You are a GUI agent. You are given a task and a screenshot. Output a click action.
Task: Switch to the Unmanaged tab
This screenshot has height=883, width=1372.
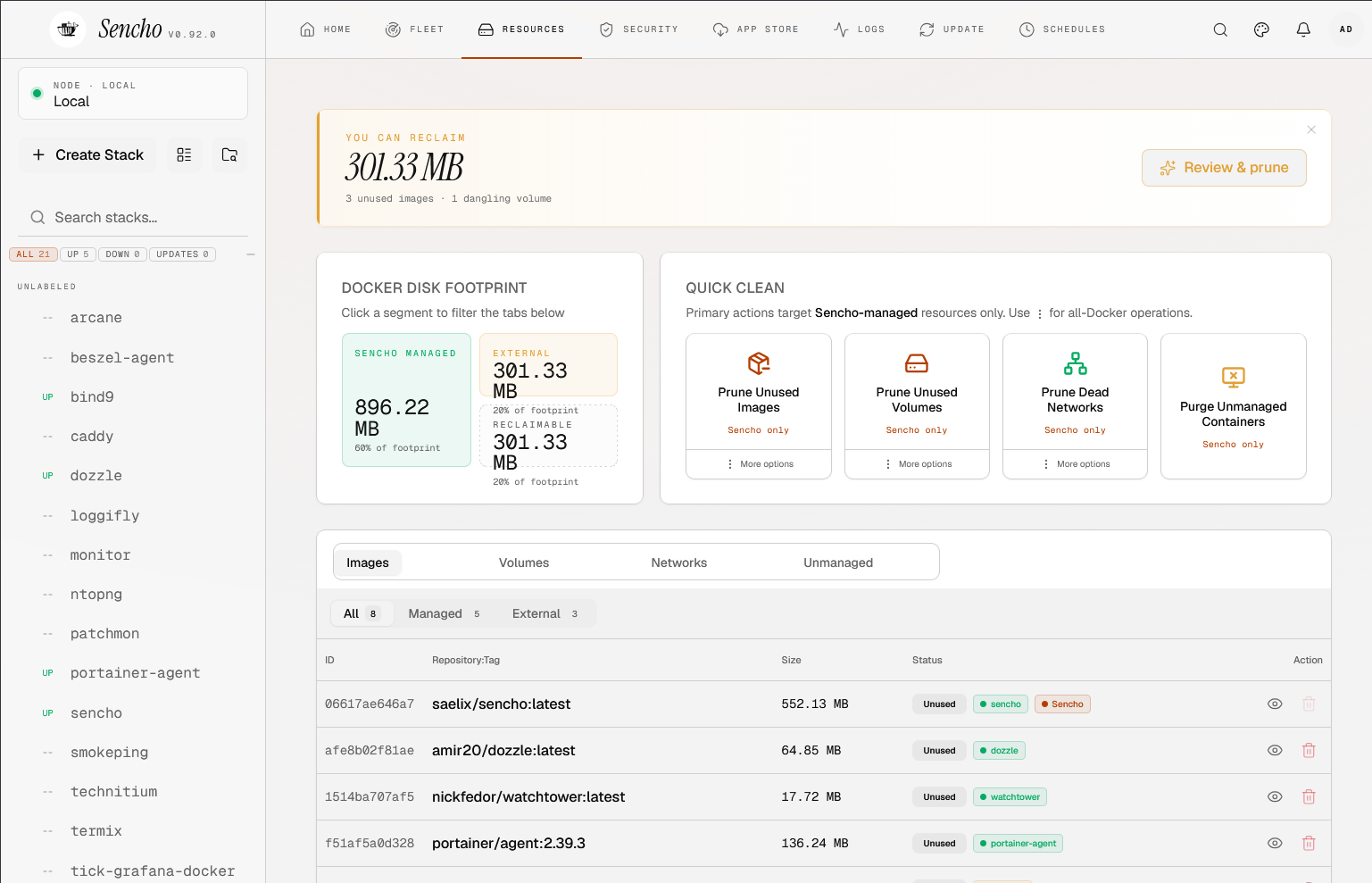click(838, 562)
